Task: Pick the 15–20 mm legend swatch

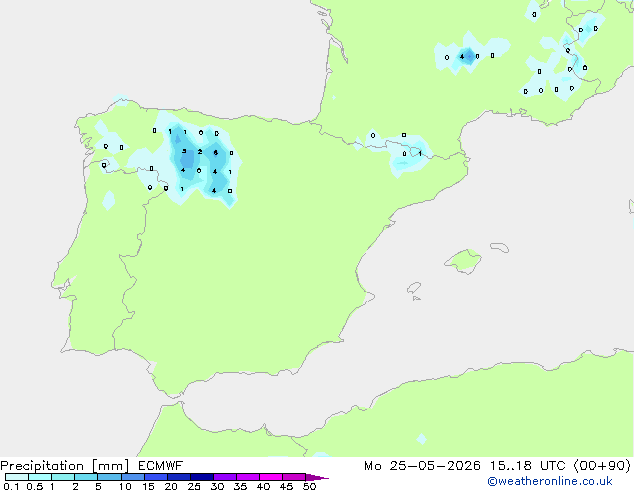Action: click(x=156, y=477)
